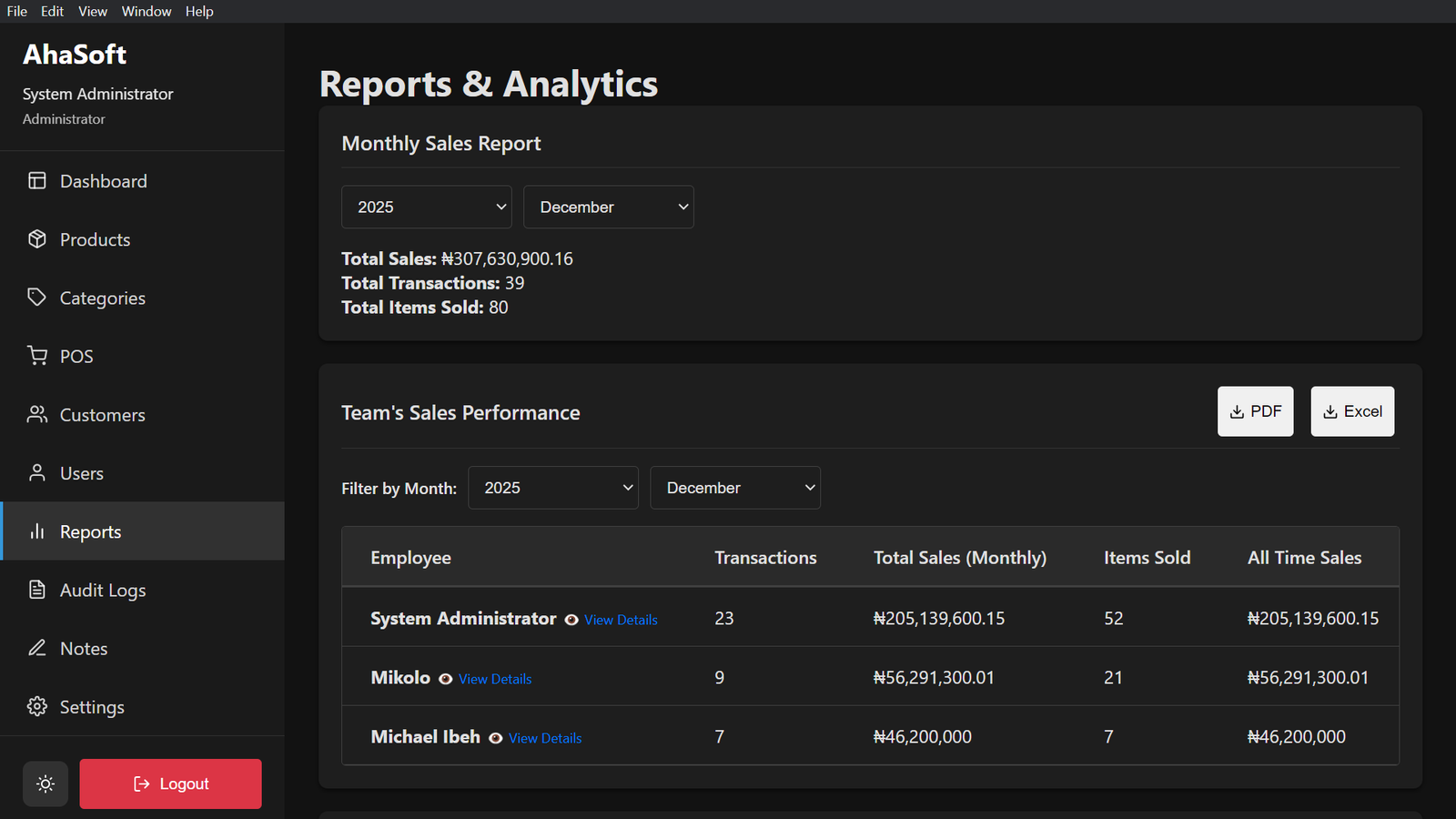Screen dimensions: 1456x819
Task: Select December in Team's Sales filter
Action: (734, 488)
